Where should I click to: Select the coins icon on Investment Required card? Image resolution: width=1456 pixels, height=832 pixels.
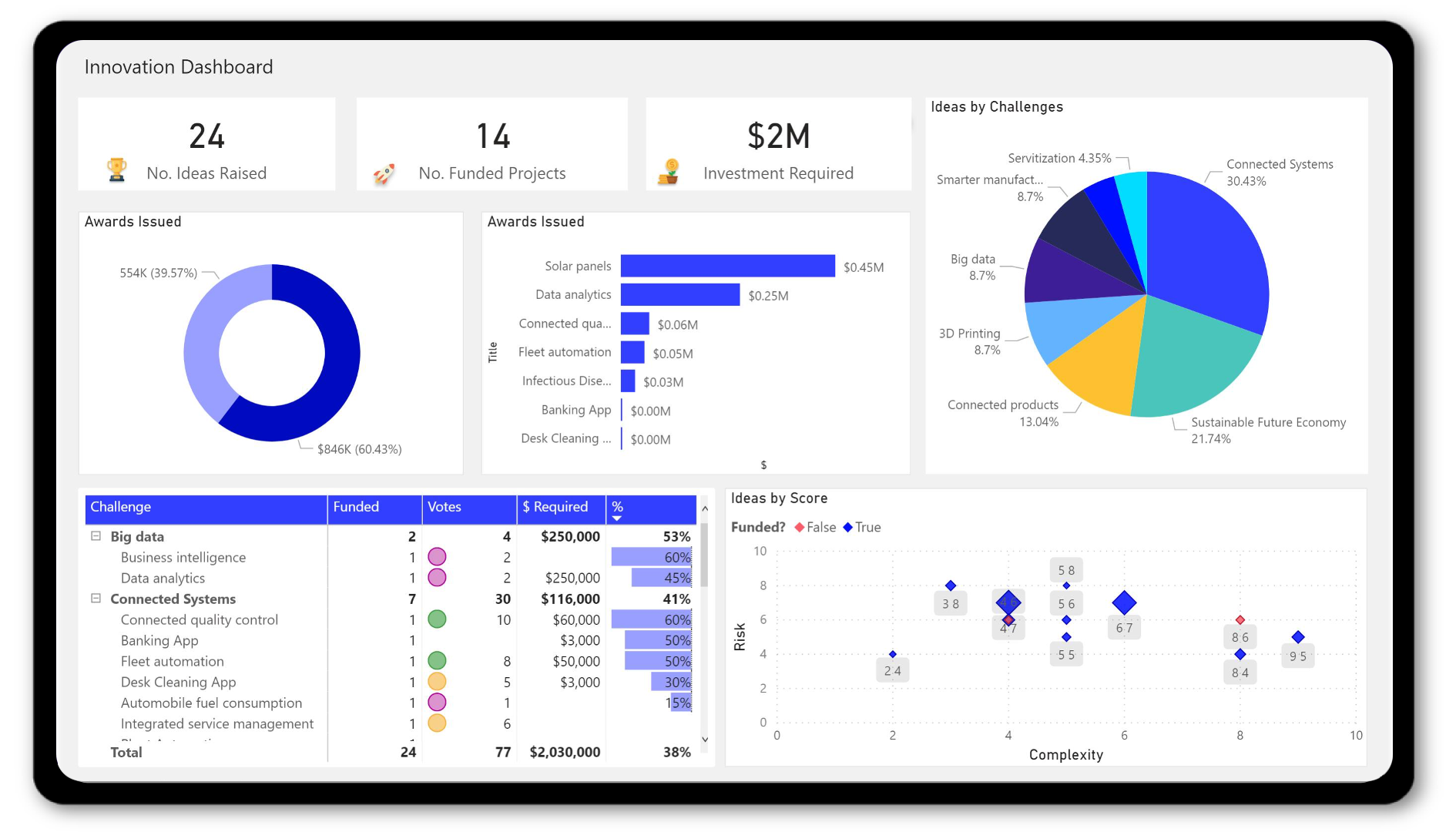(669, 170)
